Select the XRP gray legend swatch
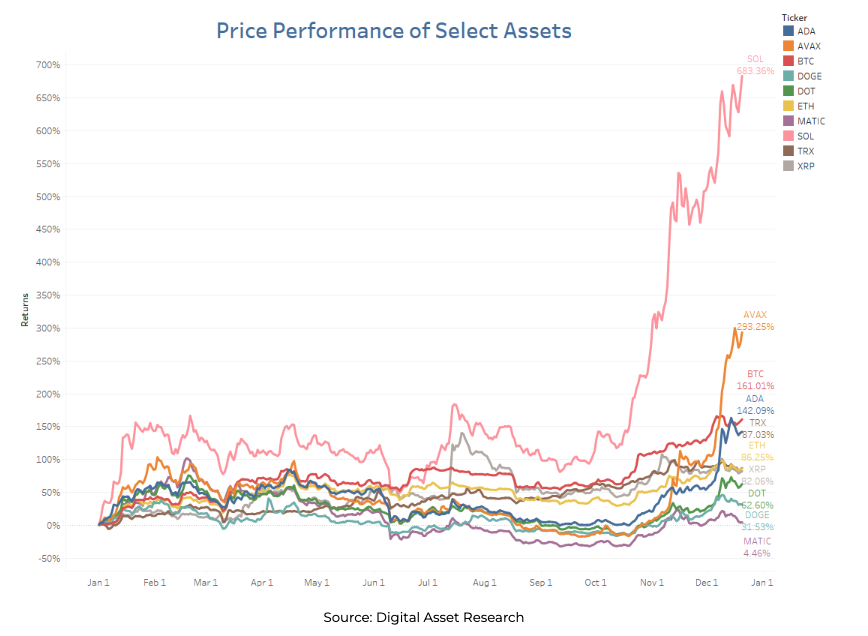The width and height of the screenshot is (868, 636). pos(789,166)
